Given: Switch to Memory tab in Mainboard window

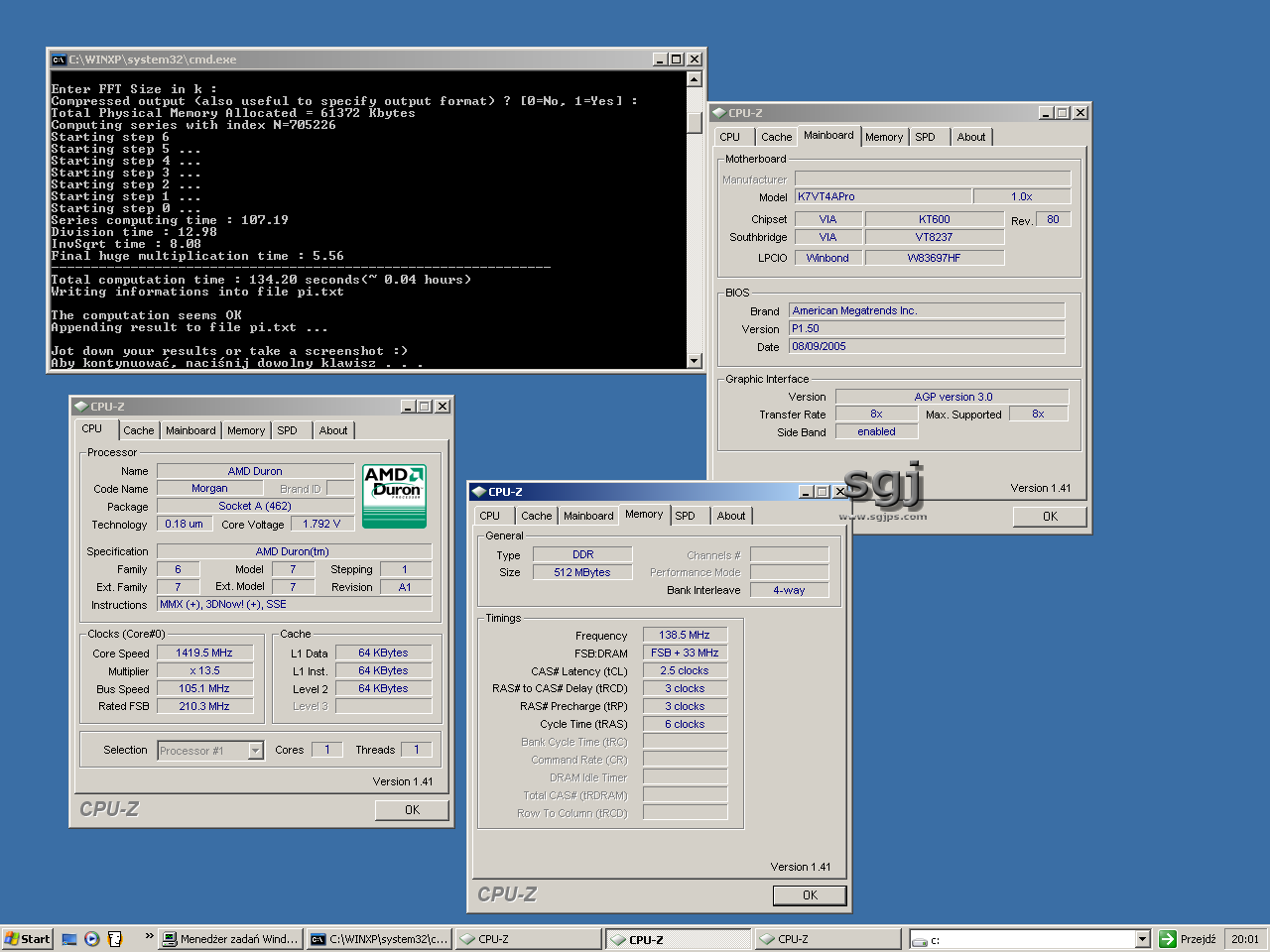Looking at the screenshot, I should [x=884, y=137].
